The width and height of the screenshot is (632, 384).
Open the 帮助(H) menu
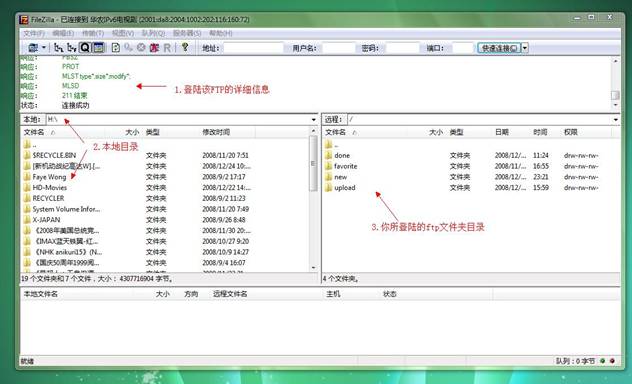[x=220, y=33]
